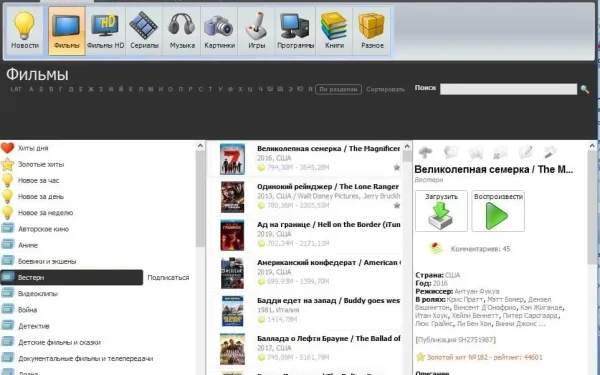
Task: Open the Фильмы HD category
Action: point(105,31)
